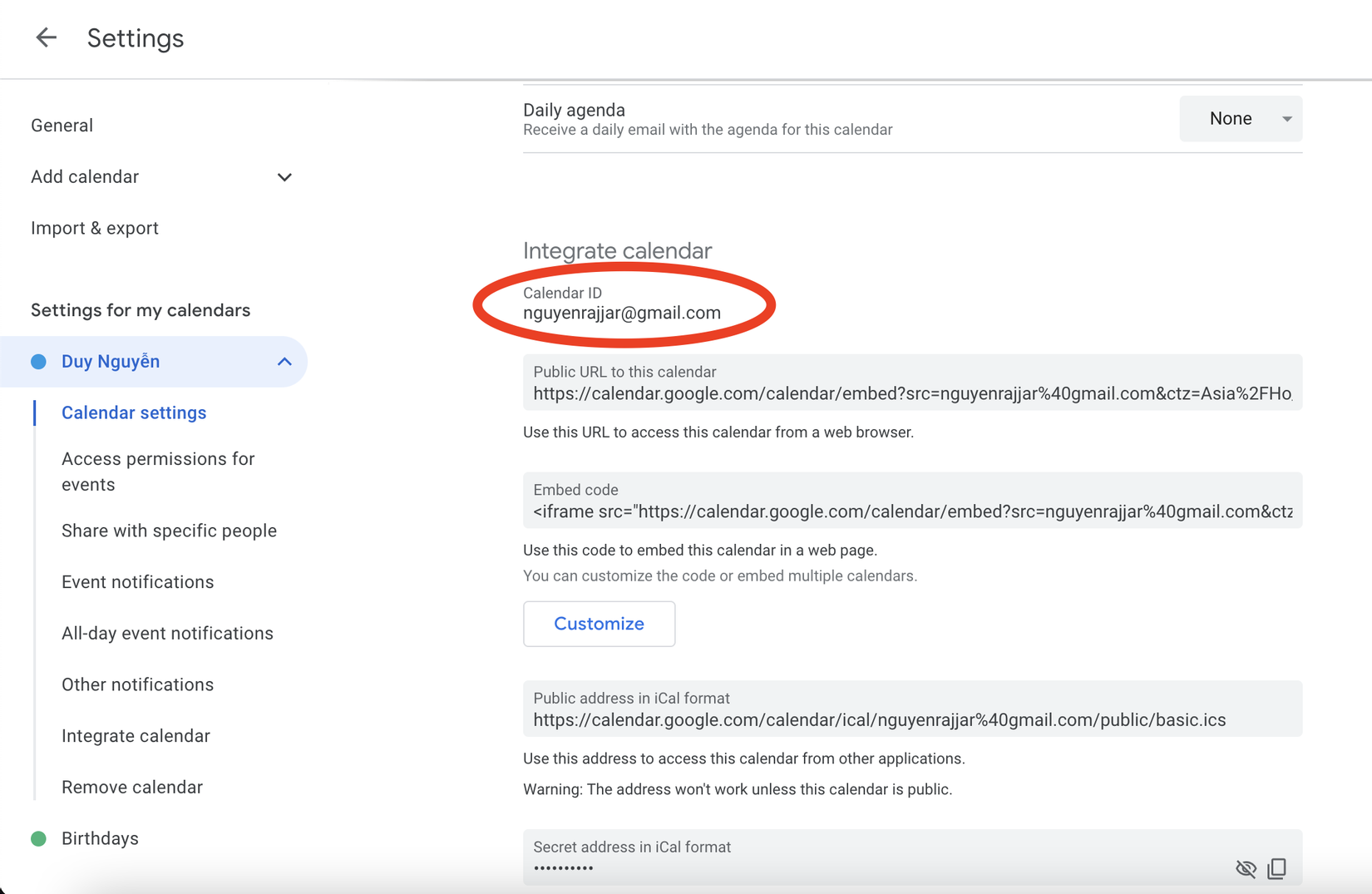Click the green Birthdays calendar color dot
Screen dimensions: 1372x894
pyautogui.click(x=38, y=838)
